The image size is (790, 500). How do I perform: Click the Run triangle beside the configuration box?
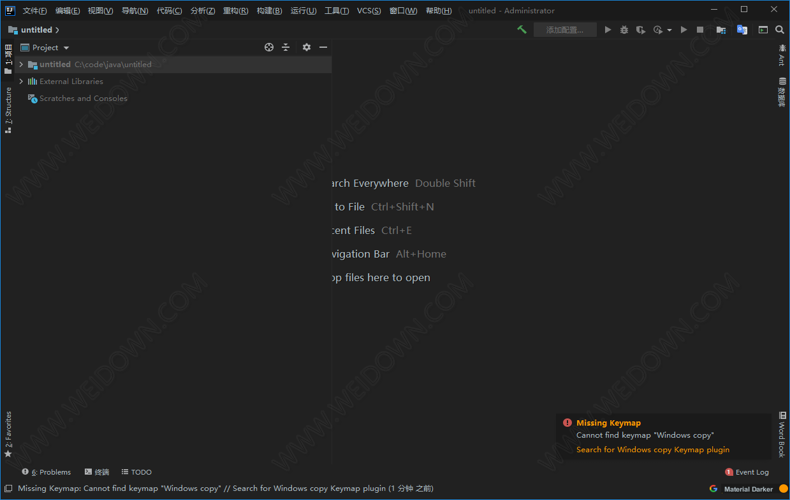[608, 30]
